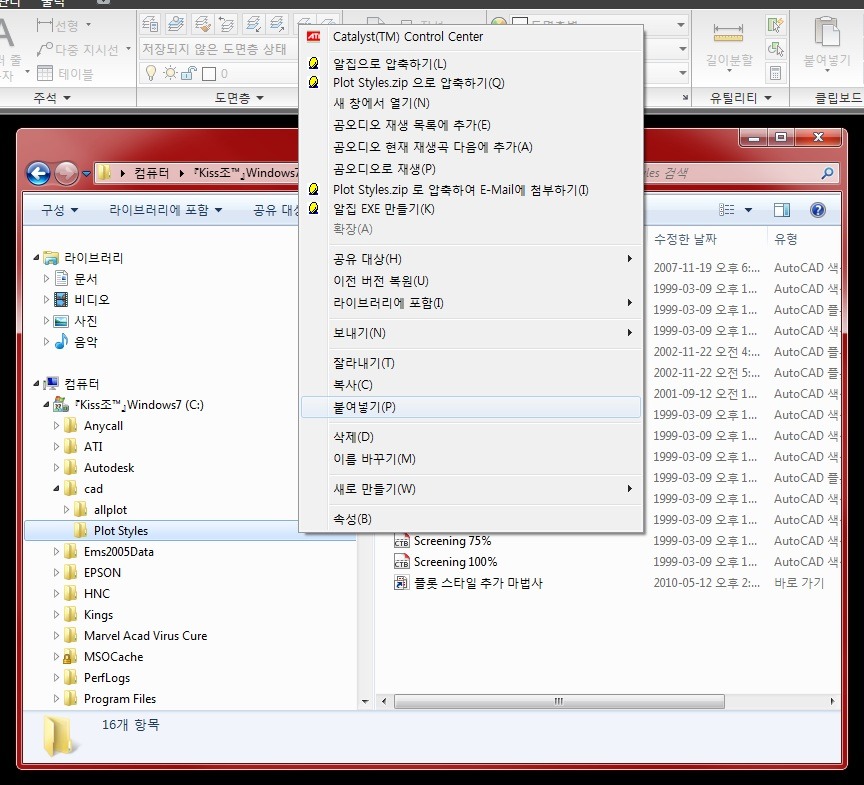This screenshot has width=864, height=785.
Task: Select the Autodesk folder in tree
Action: click(x=109, y=468)
